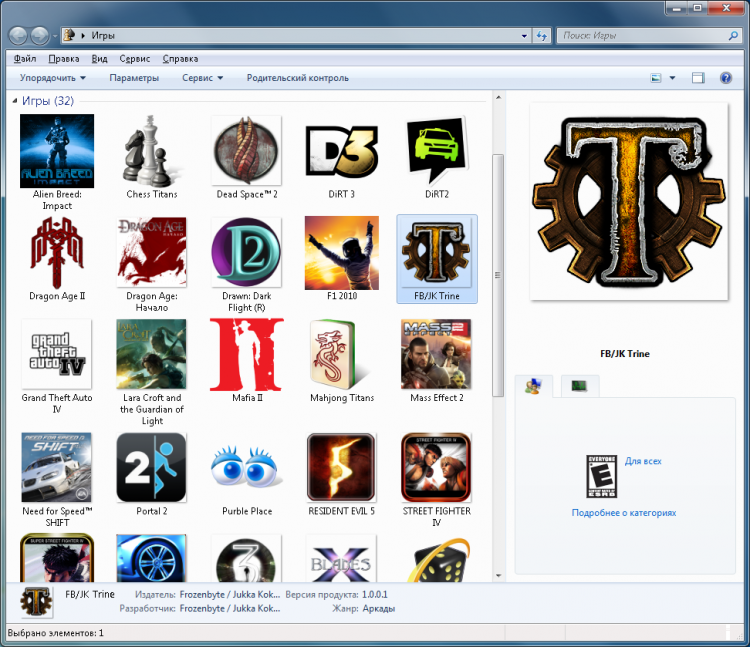Image resolution: width=750 pixels, height=647 pixels.
Task: Click the Forward navigation arrow
Action: point(40,36)
